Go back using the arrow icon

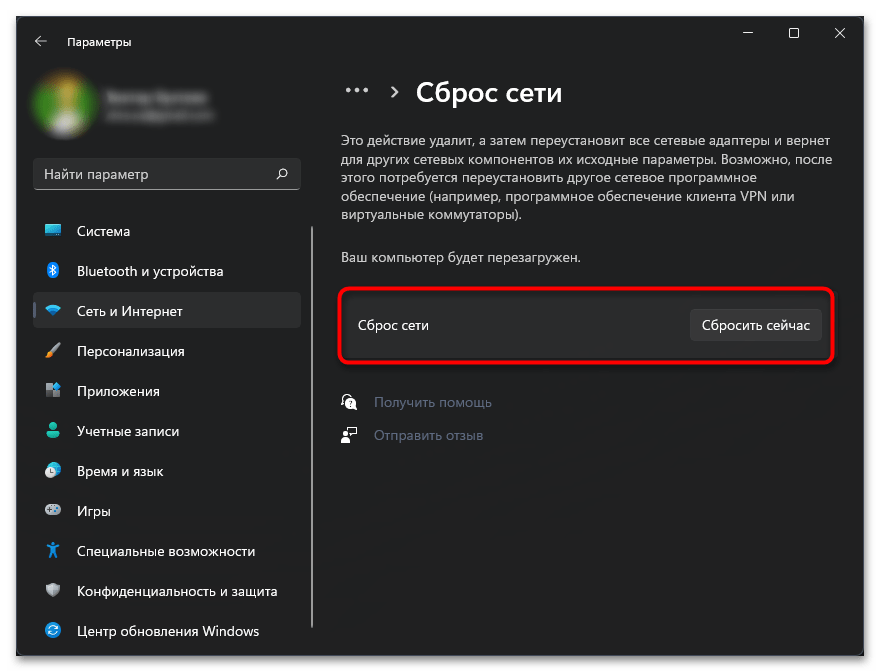(x=40, y=42)
